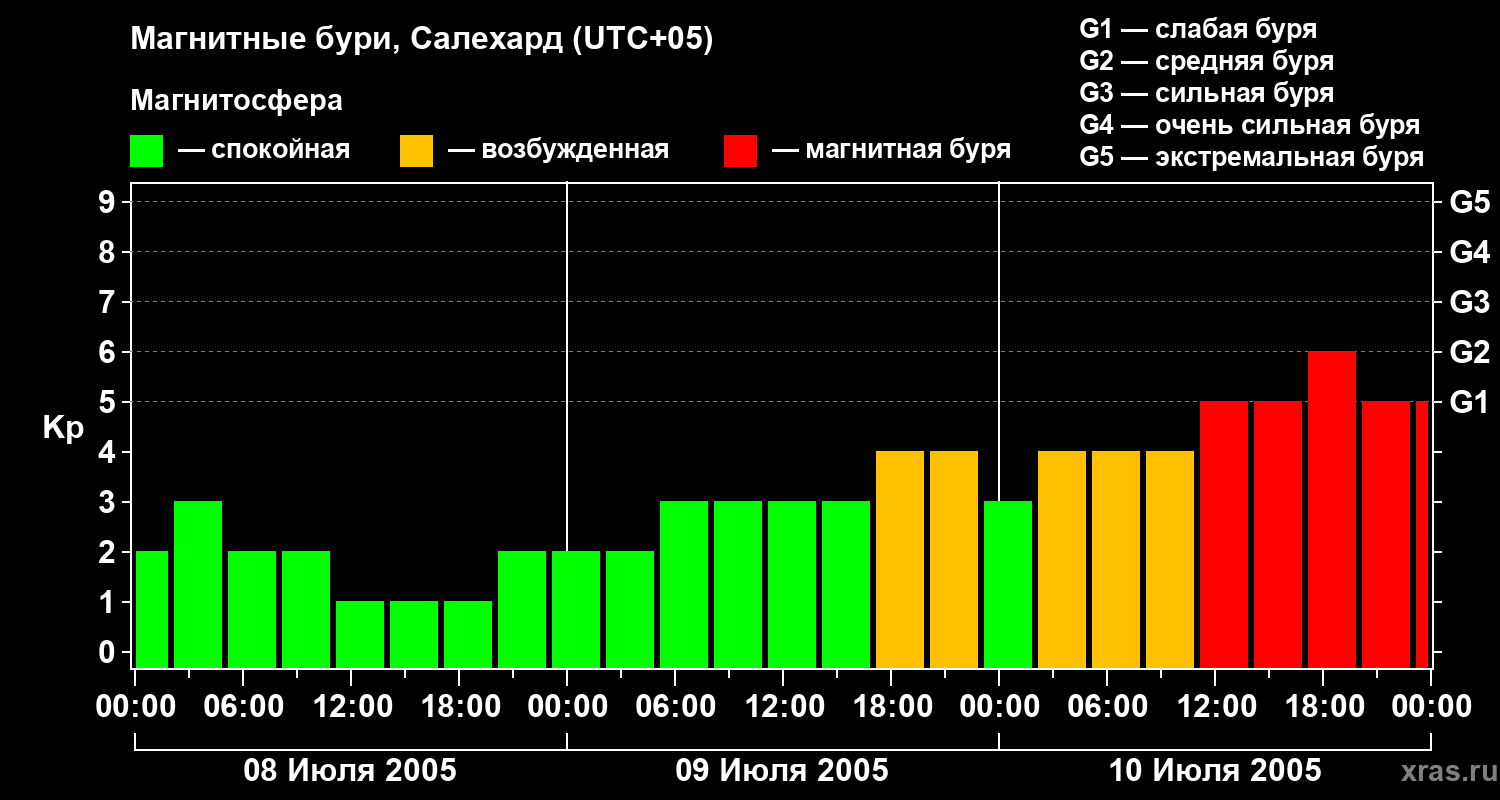Click 'G4 — очень сильная буря' legend line
Viewport: 1500px width, 800px height.
click(1250, 125)
